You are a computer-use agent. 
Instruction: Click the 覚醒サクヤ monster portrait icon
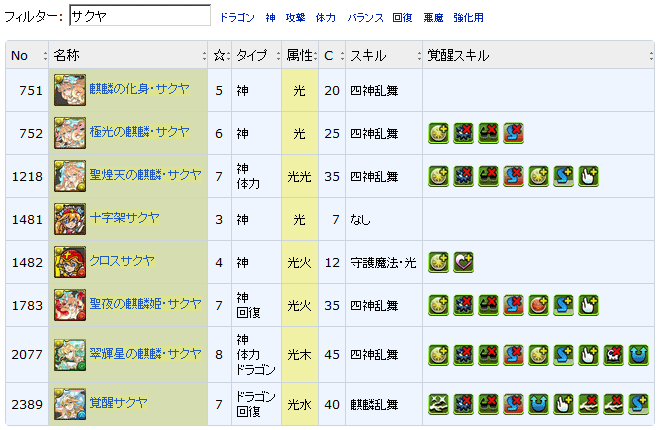click(x=70, y=404)
